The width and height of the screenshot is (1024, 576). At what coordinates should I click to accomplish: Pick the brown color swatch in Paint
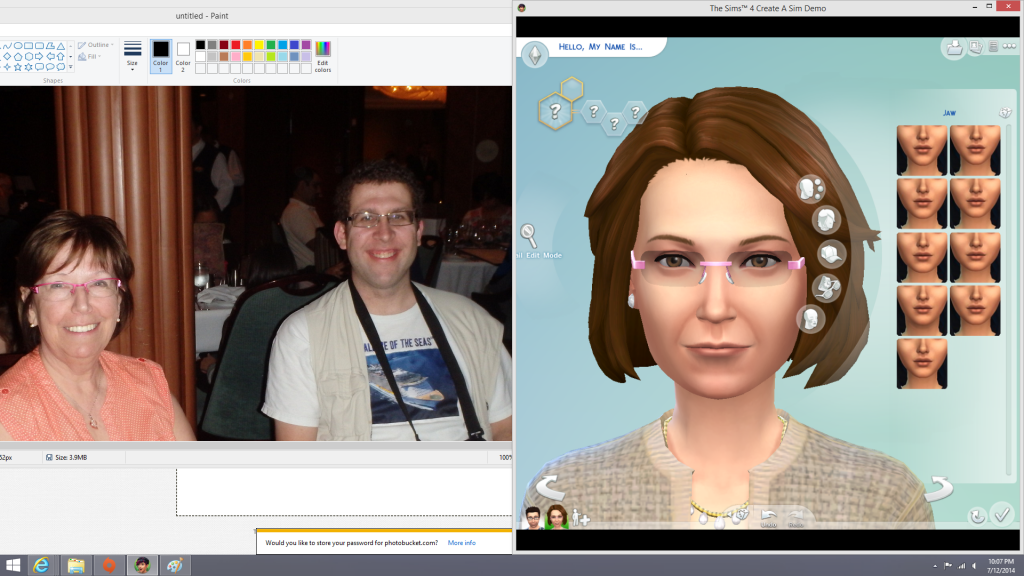(224, 56)
